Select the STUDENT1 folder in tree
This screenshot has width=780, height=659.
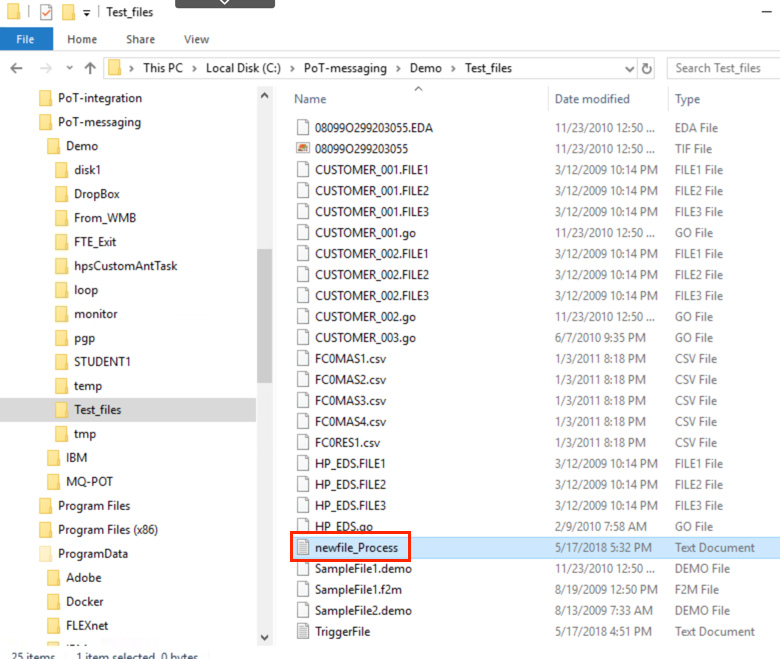pyautogui.click(x=102, y=362)
